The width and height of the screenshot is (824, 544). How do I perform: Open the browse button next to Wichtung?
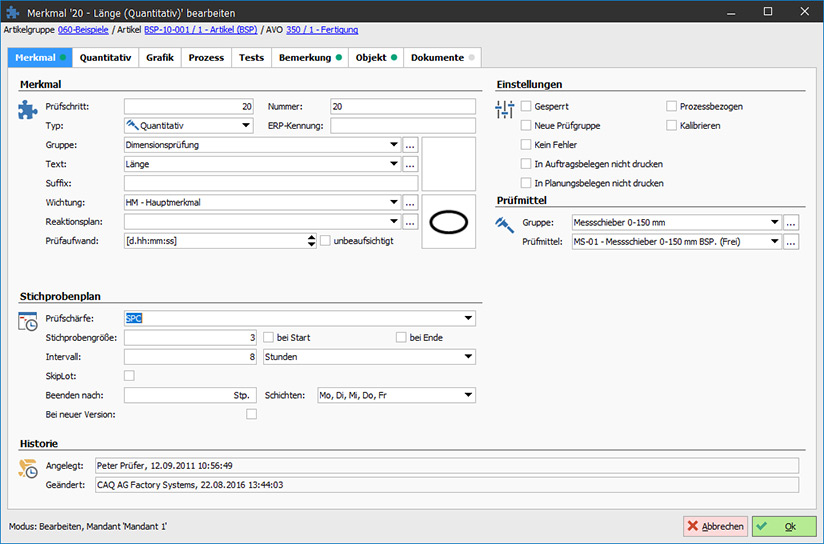[x=410, y=202]
